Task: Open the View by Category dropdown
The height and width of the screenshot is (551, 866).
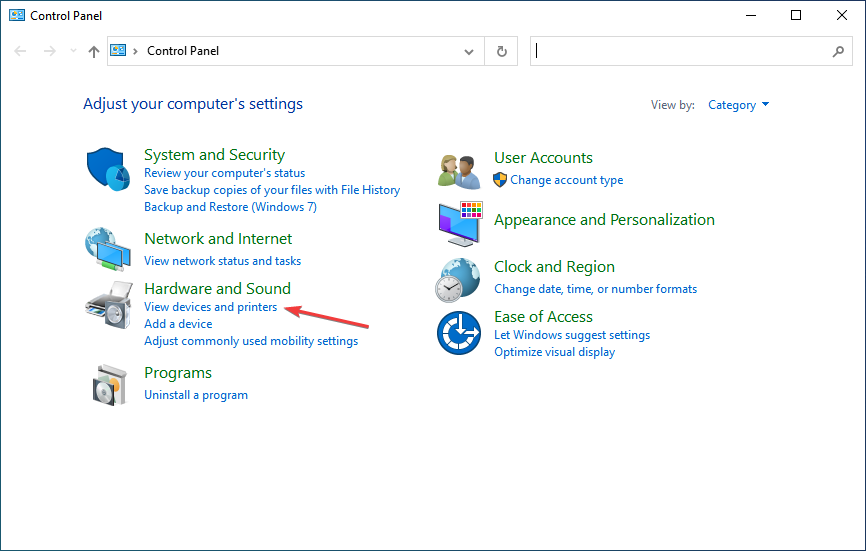Action: tap(738, 105)
